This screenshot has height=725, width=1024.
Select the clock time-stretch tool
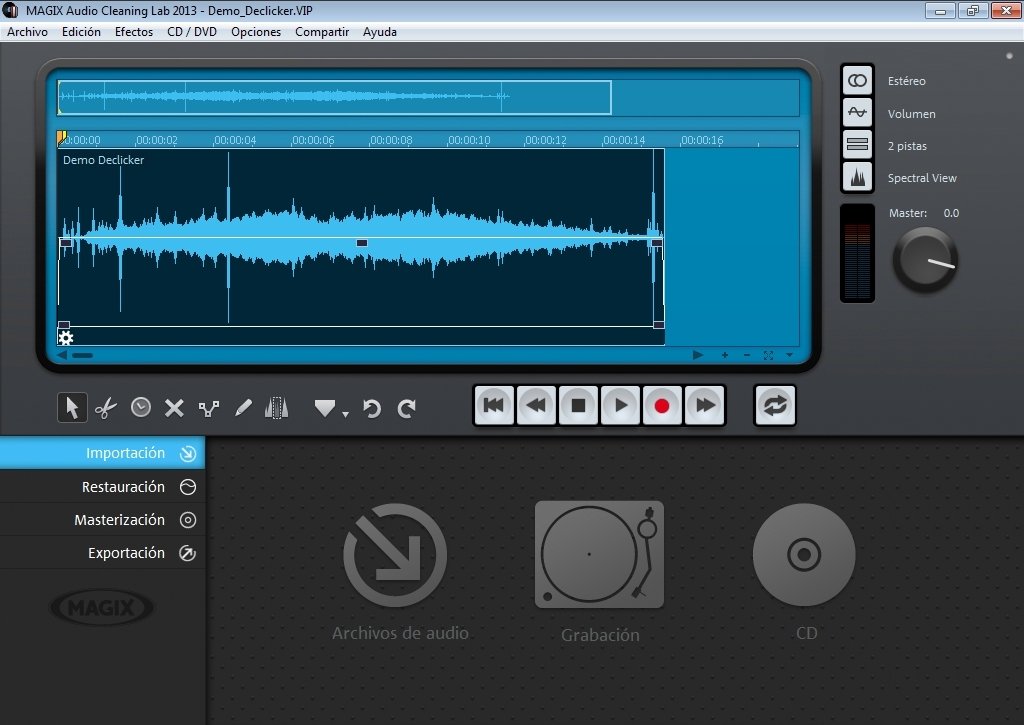(x=140, y=408)
